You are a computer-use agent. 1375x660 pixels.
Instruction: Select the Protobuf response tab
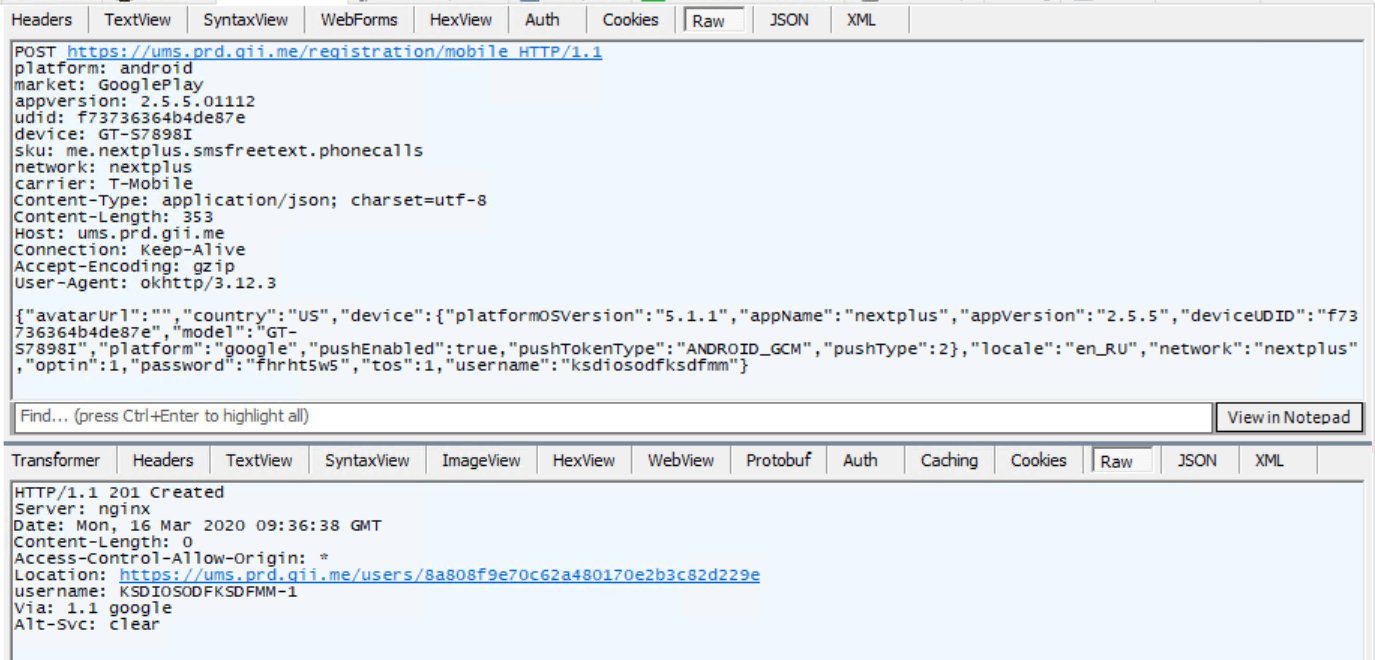click(x=779, y=461)
